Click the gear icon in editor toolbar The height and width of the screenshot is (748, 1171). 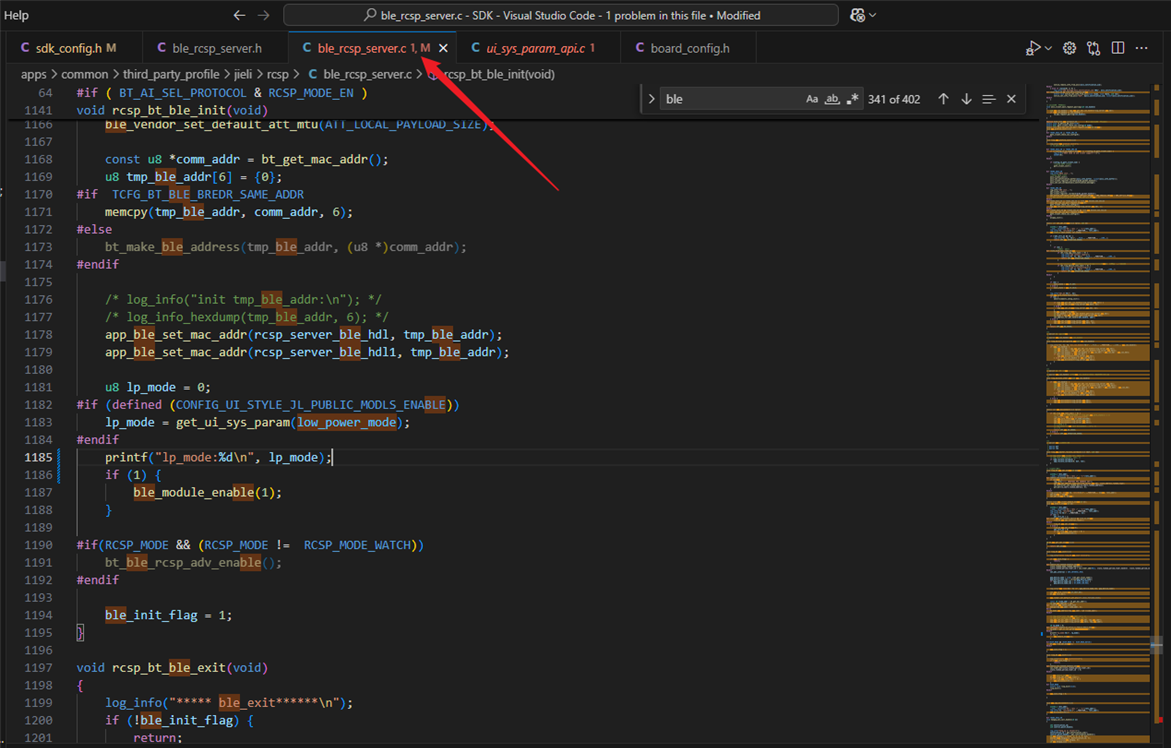click(x=1069, y=49)
